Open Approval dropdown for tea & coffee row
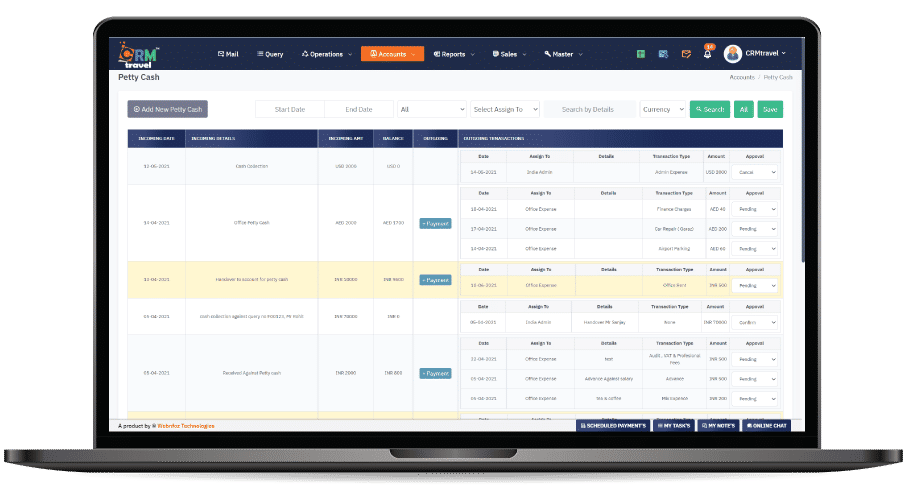Viewport: 912px width, 488px height. pos(754,398)
